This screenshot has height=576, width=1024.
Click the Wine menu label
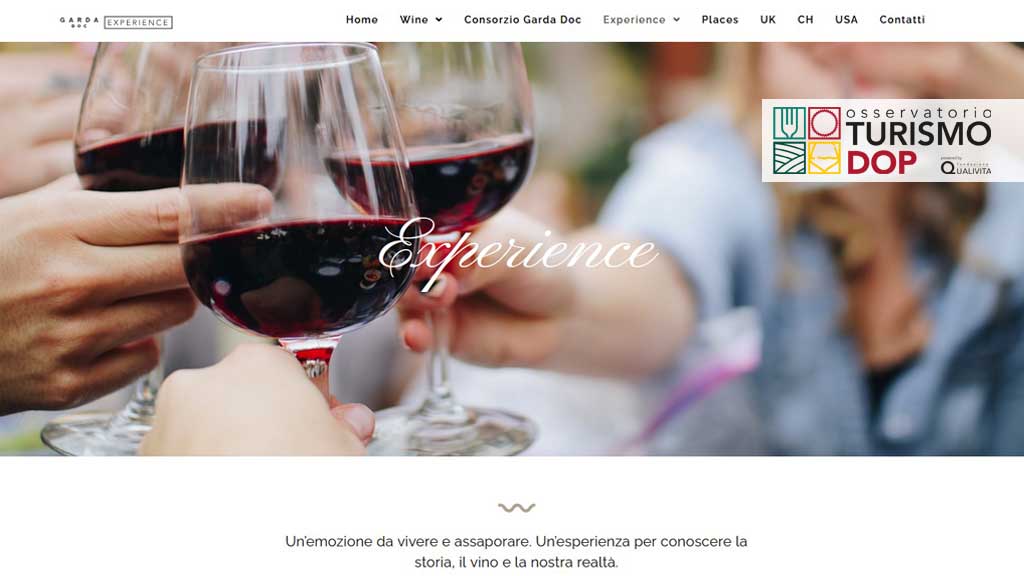point(414,20)
